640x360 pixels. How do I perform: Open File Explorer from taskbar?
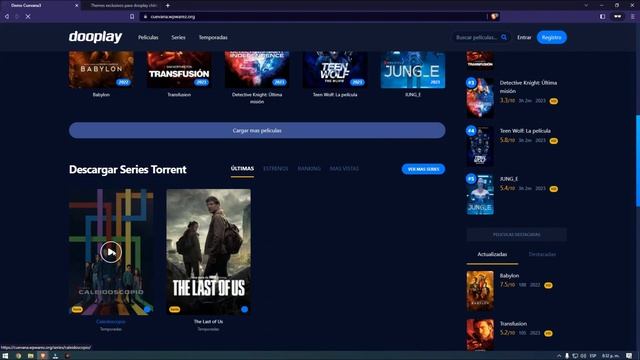[31, 356]
